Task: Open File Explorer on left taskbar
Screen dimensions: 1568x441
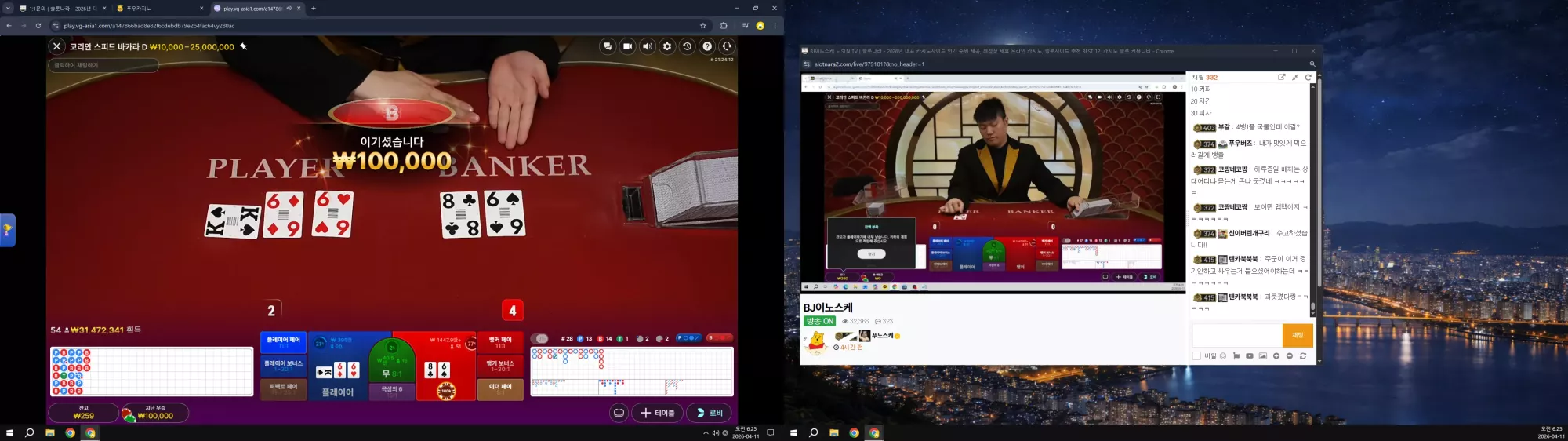Action: click(49, 432)
